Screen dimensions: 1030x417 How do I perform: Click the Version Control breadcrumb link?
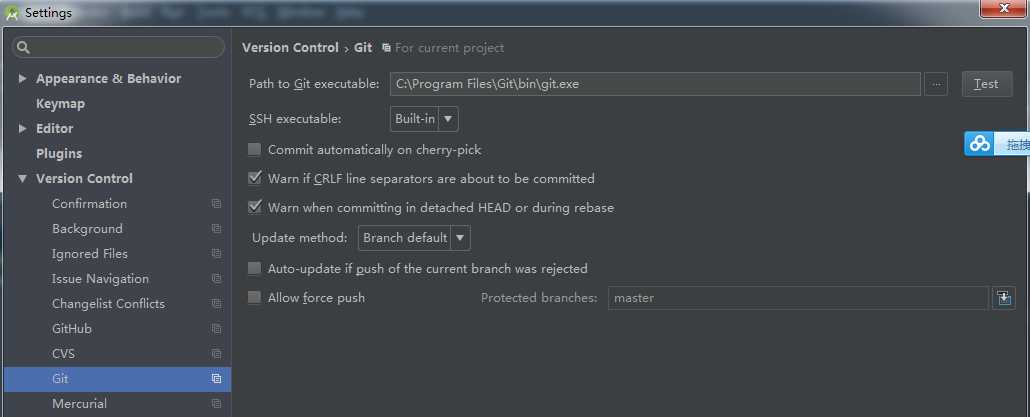point(290,48)
